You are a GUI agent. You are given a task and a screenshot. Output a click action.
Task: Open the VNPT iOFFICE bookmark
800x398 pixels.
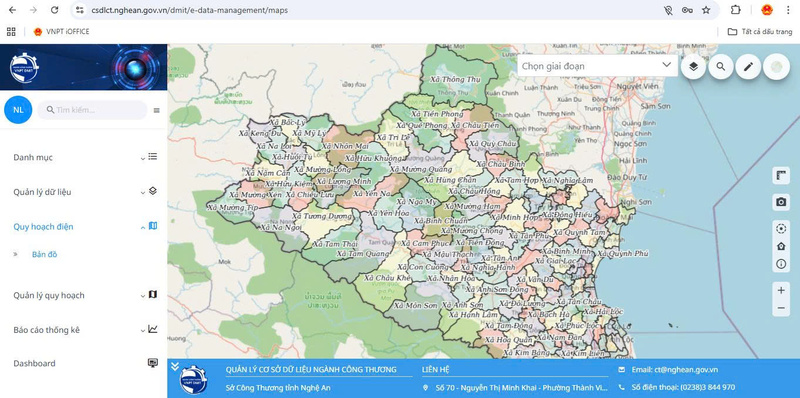pos(61,32)
